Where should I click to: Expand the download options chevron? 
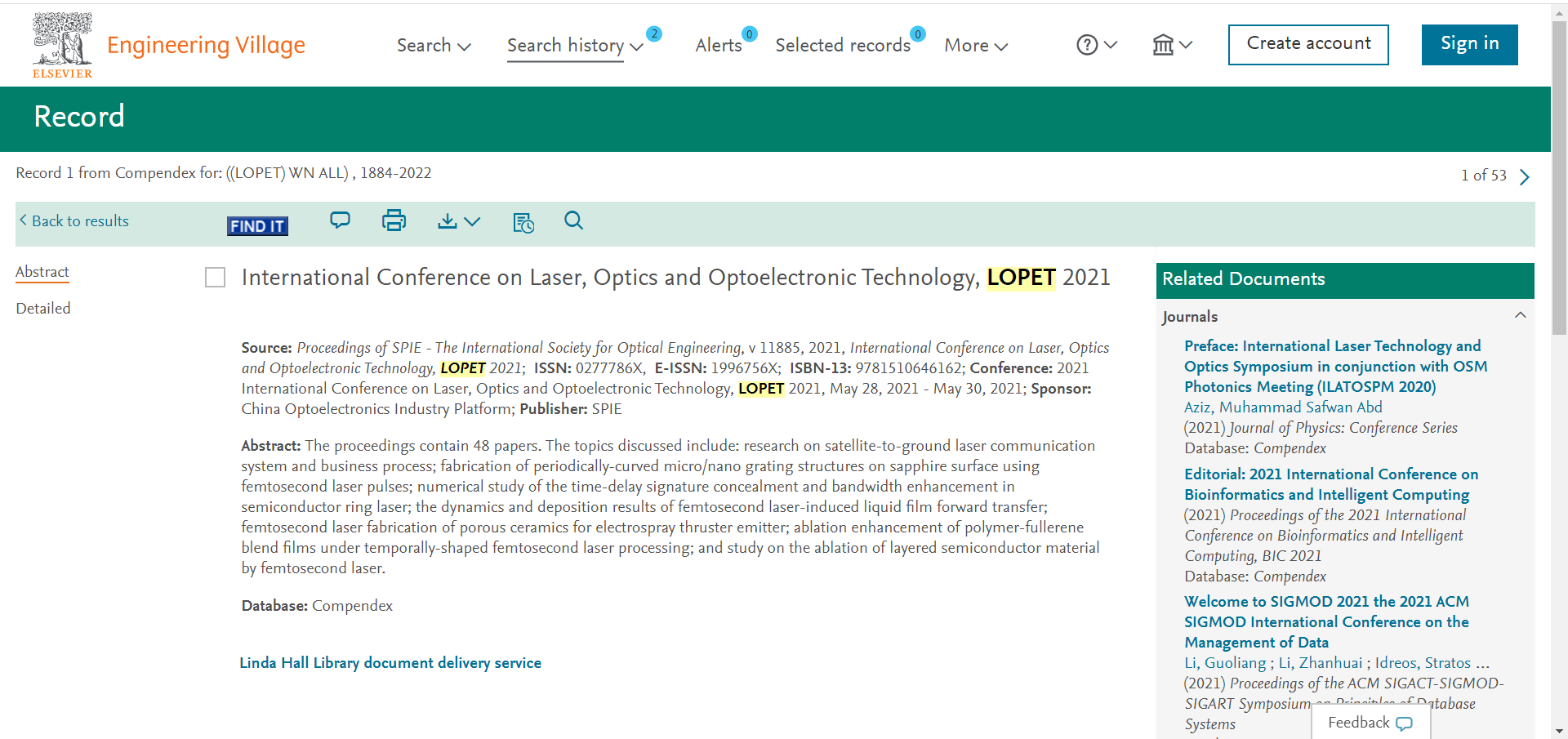472,221
